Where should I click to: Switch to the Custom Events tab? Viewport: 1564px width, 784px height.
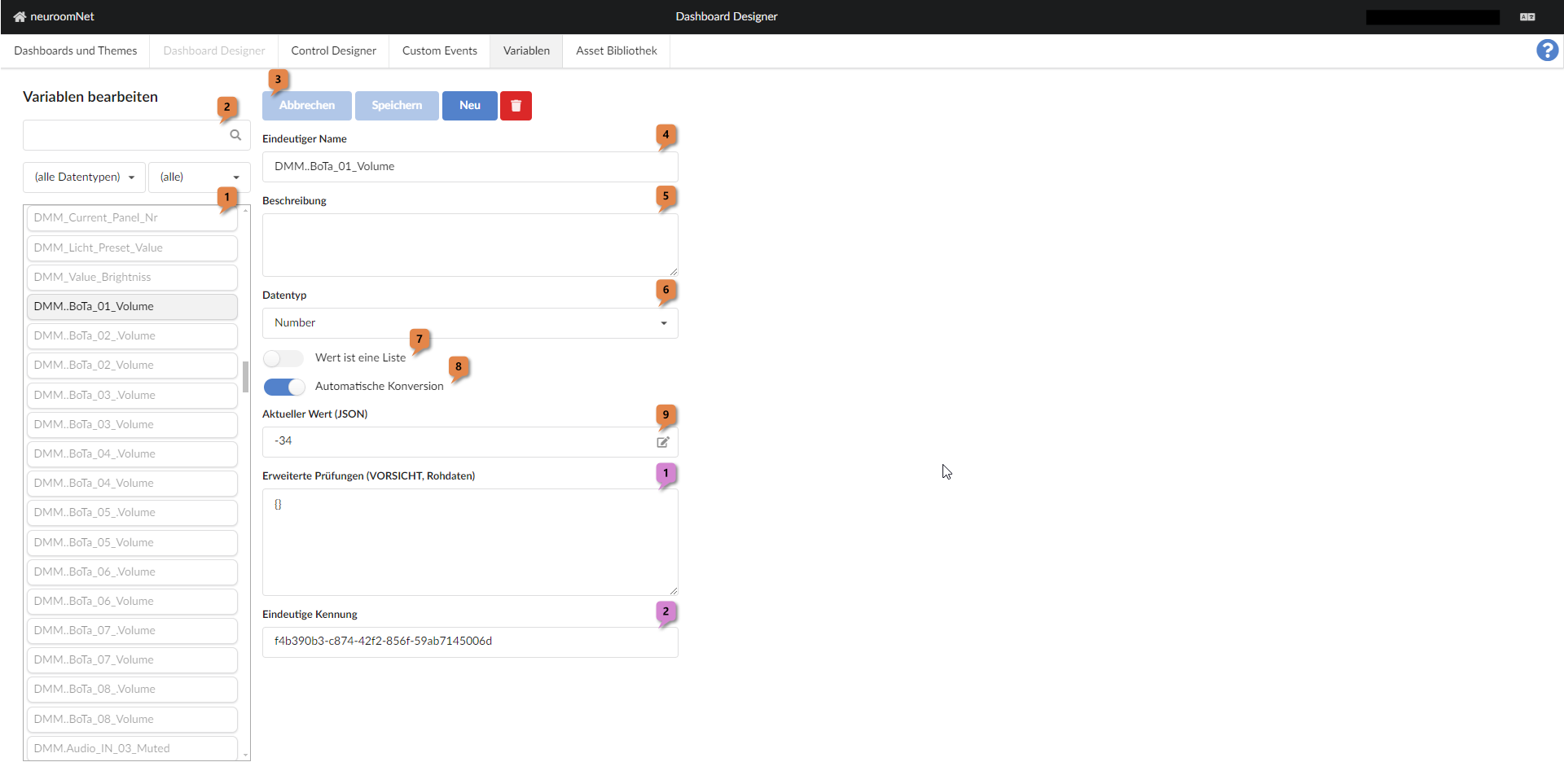439,50
